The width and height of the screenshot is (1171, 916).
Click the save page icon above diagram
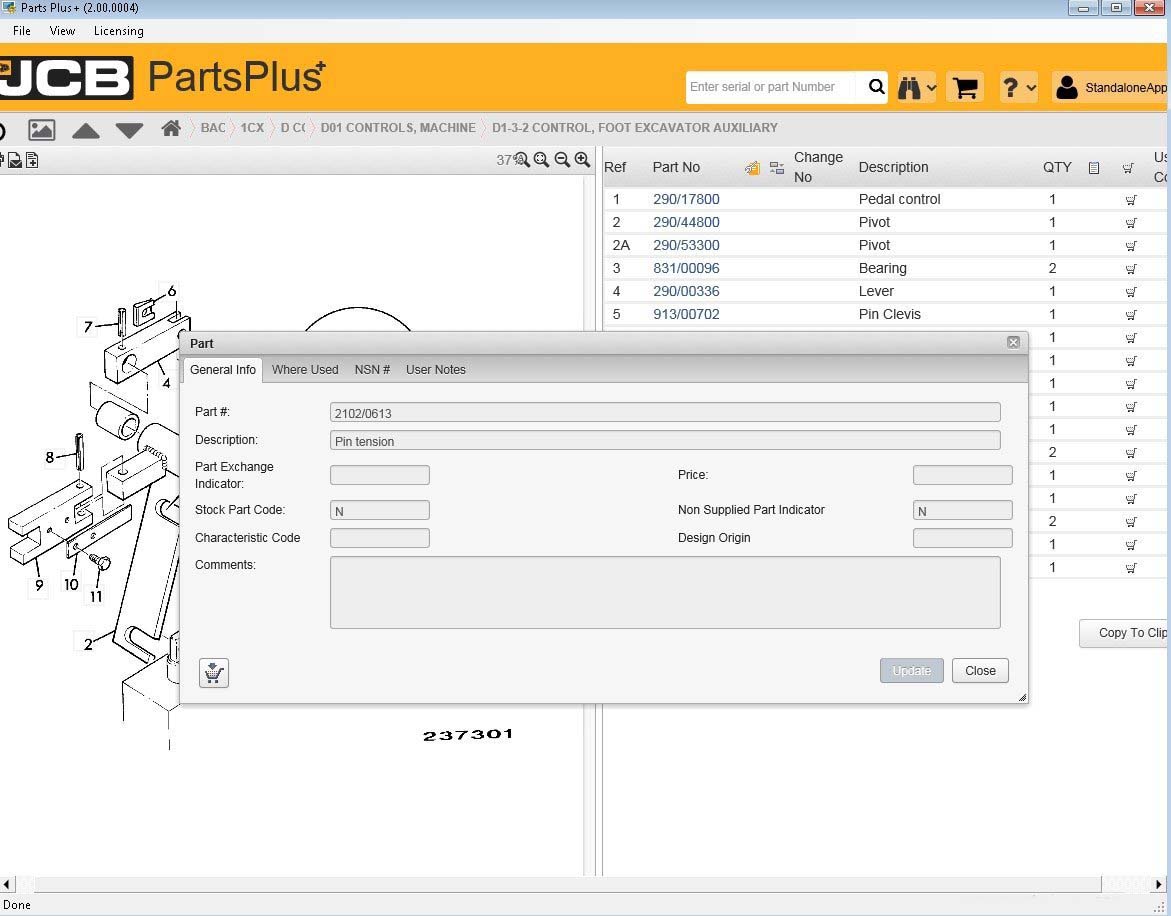15,160
